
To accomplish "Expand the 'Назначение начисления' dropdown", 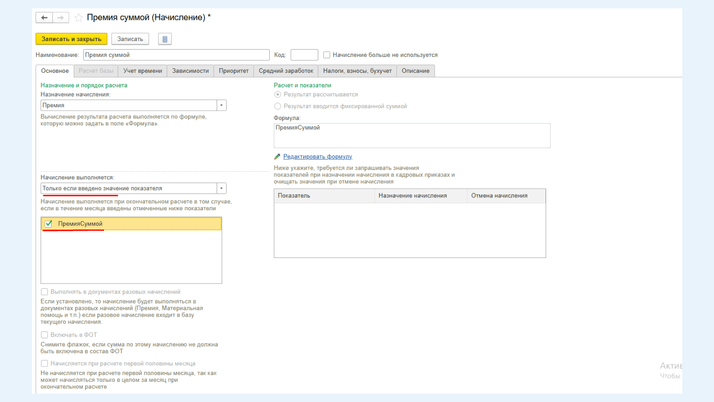I will tap(221, 105).
